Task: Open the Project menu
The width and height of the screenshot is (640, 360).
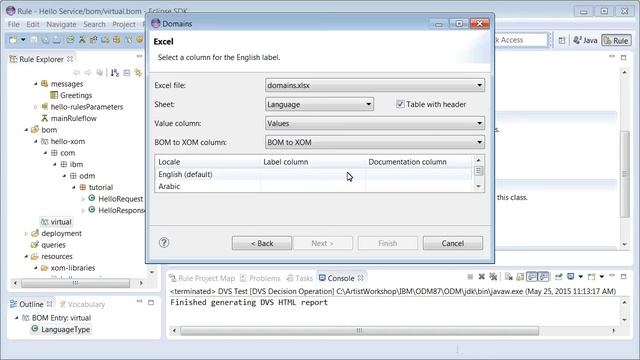Action: (124, 24)
